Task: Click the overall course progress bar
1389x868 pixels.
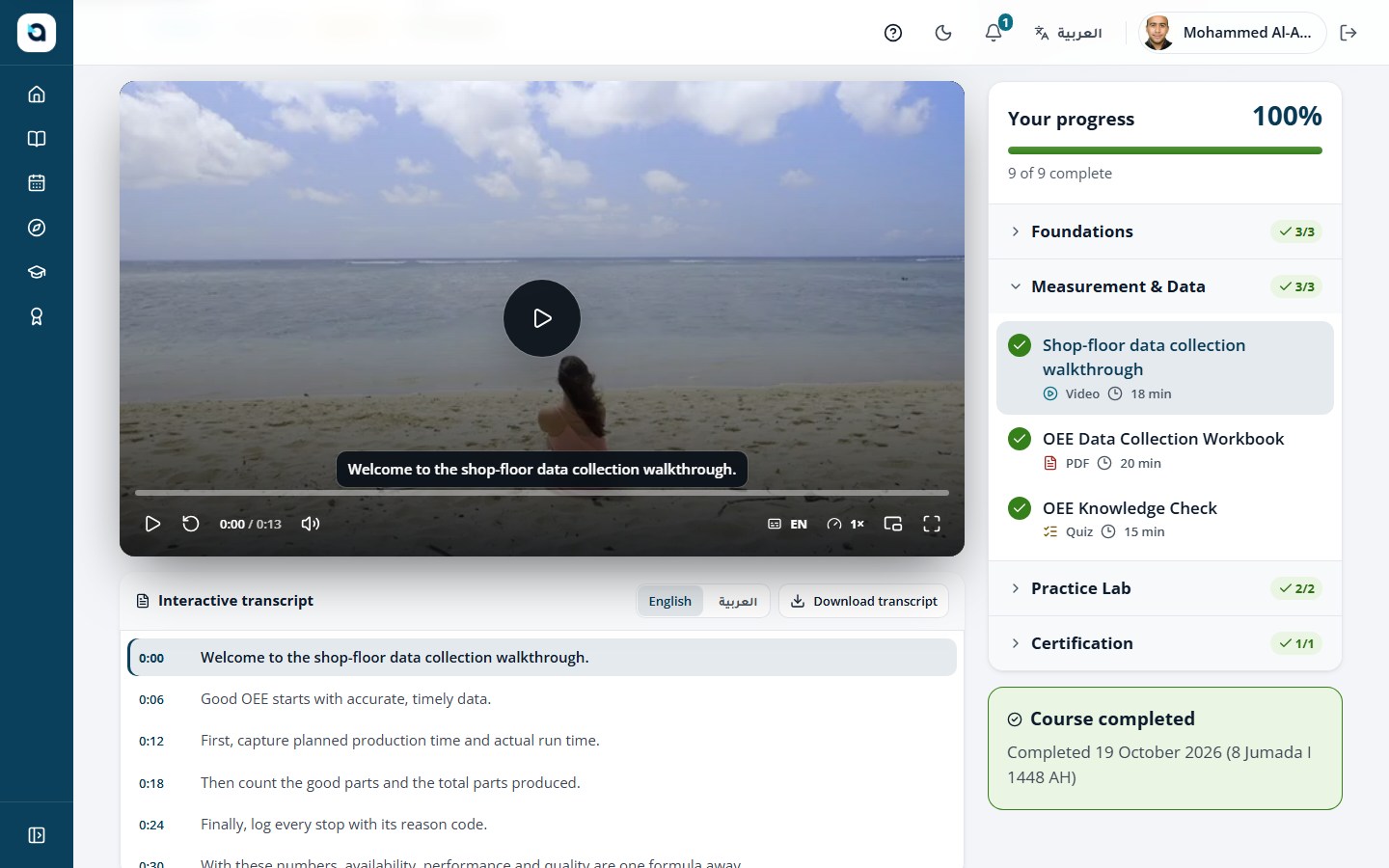Action: click(1165, 150)
